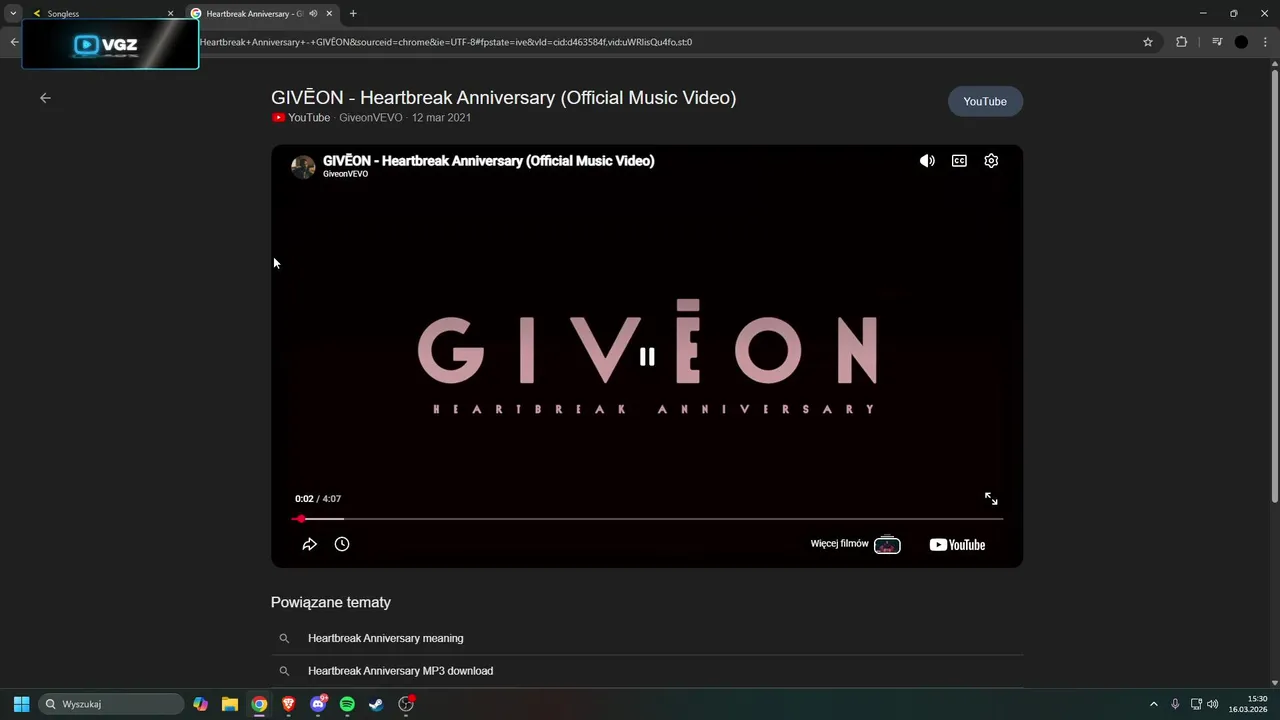Click the 'Powiązane tematy' heading
1280x720 pixels.
tap(331, 602)
